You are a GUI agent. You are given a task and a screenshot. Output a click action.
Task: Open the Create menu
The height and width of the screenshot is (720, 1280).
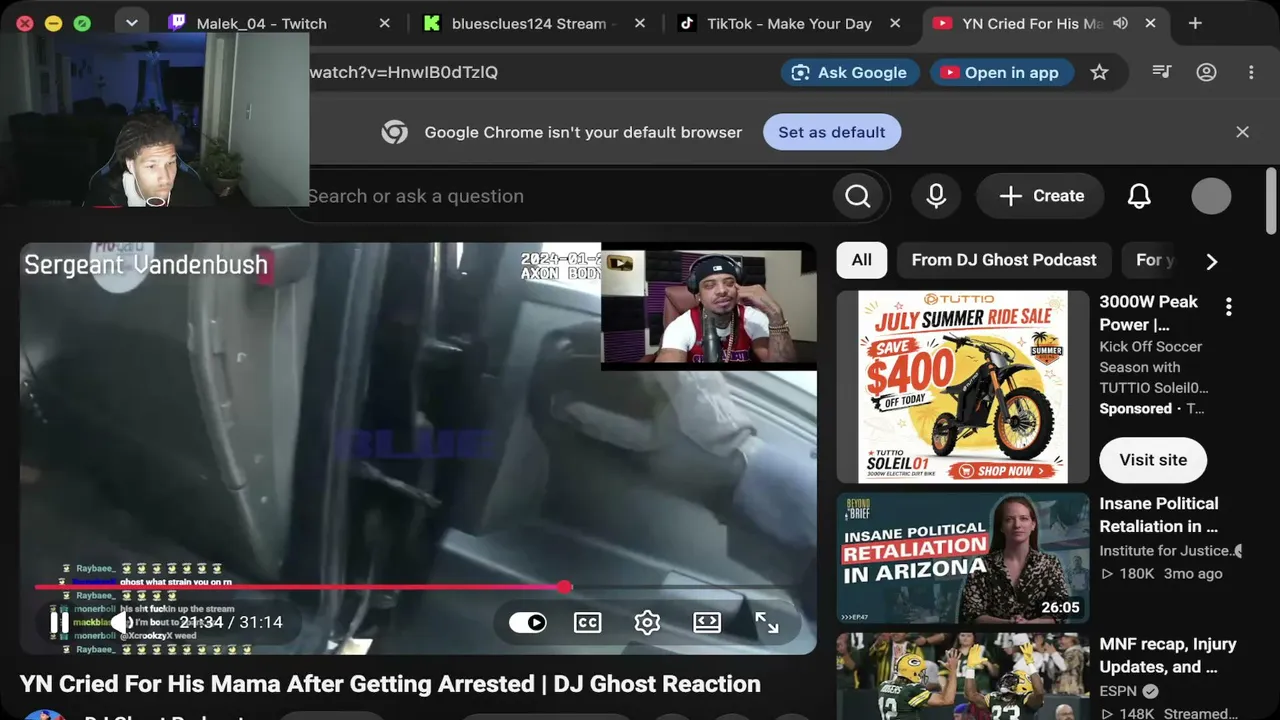click(x=1041, y=196)
